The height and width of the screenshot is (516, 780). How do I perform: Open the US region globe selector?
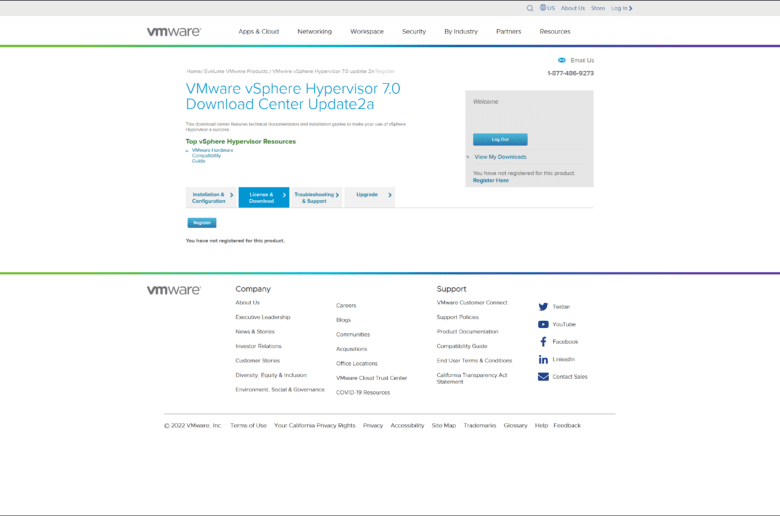click(x=547, y=8)
